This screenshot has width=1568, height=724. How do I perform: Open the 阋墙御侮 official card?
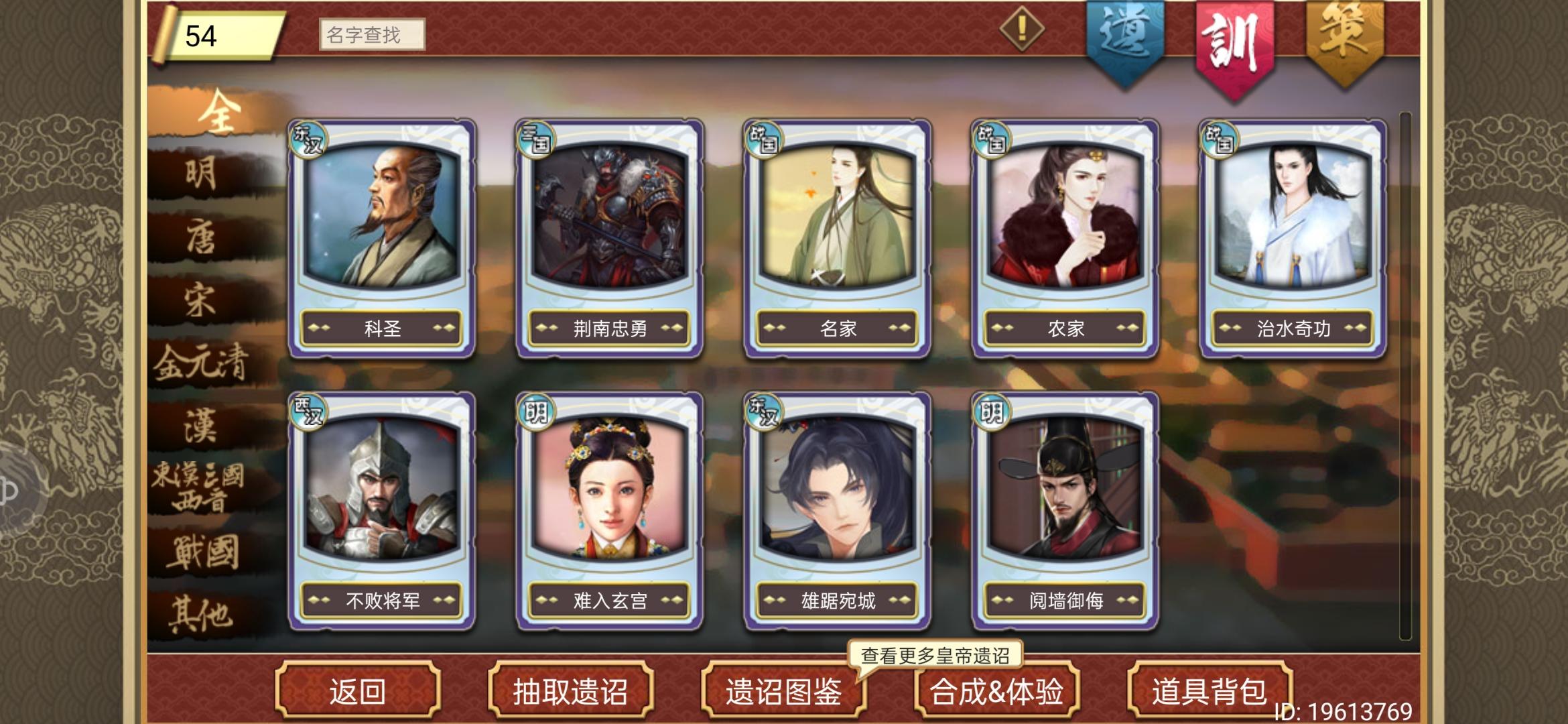[x=1065, y=511]
